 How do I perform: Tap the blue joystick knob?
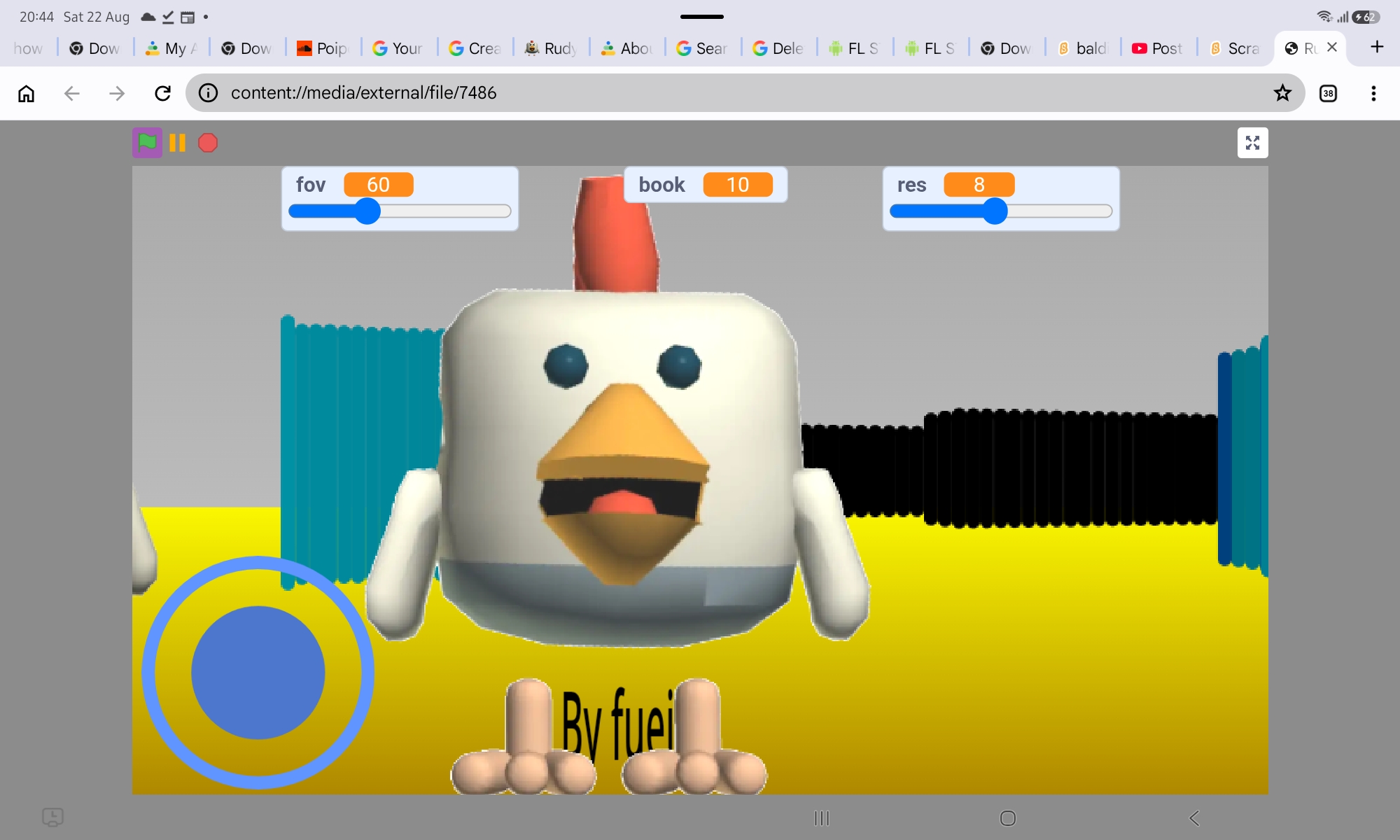coord(258,673)
